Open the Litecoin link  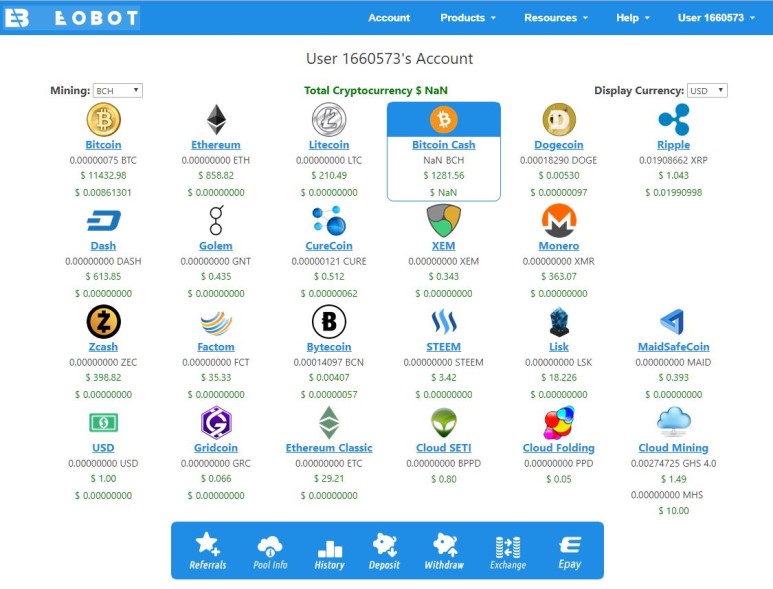tap(329, 145)
